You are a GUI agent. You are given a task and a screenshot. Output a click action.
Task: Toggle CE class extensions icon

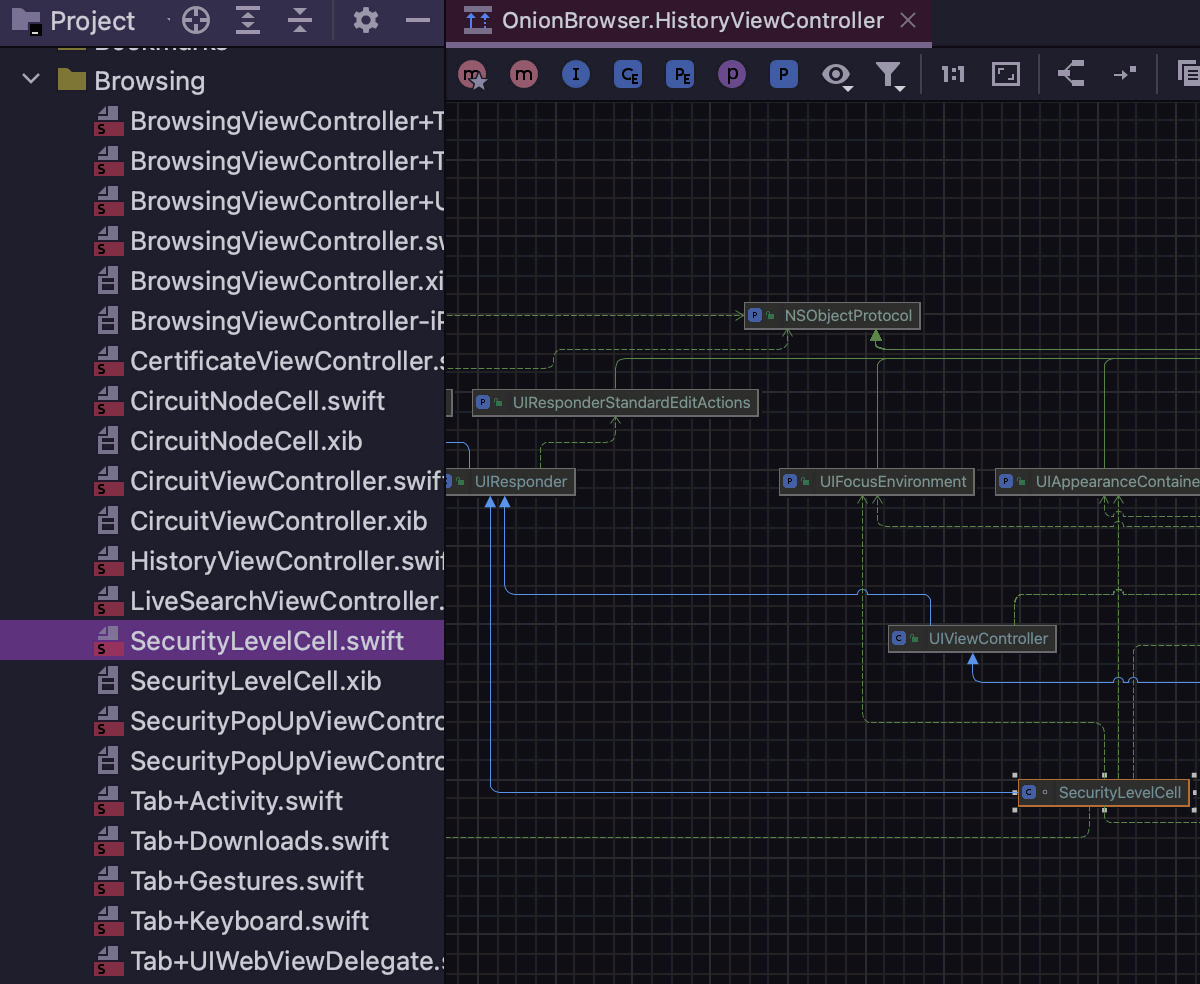pyautogui.click(x=628, y=74)
